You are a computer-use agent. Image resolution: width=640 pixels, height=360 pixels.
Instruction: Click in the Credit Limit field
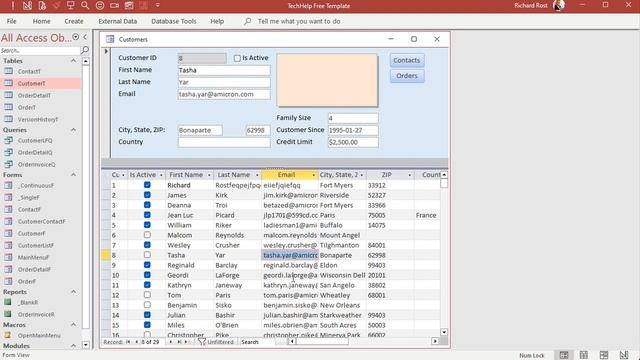(x=353, y=142)
